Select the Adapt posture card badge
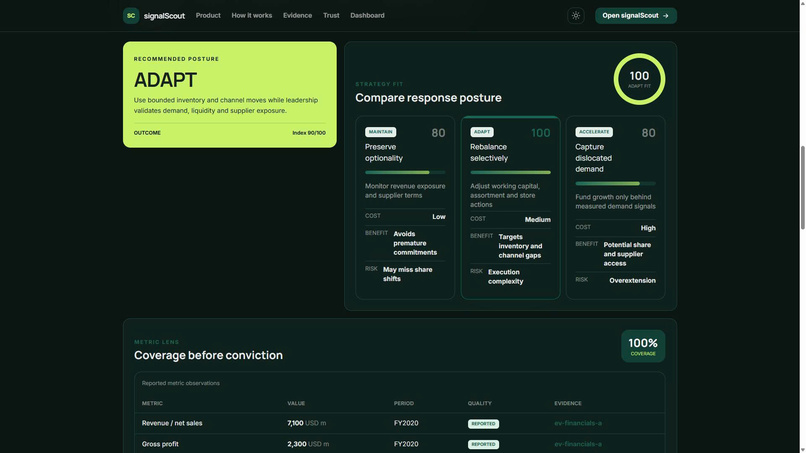 [482, 132]
